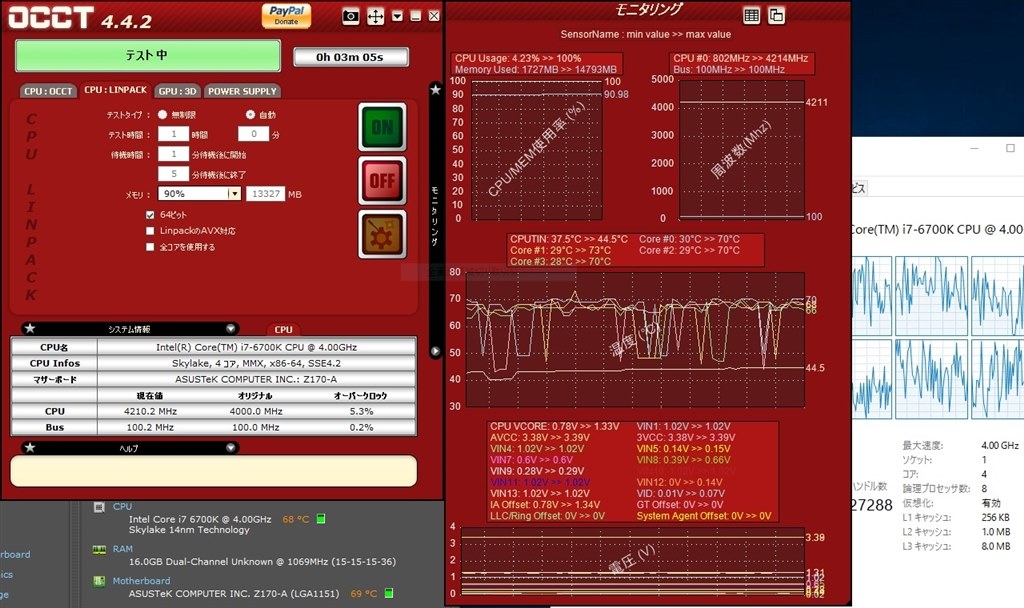Image resolution: width=1024 pixels, height=608 pixels.
Task: Open the Motherboard link in Speccy
Action: click(141, 581)
